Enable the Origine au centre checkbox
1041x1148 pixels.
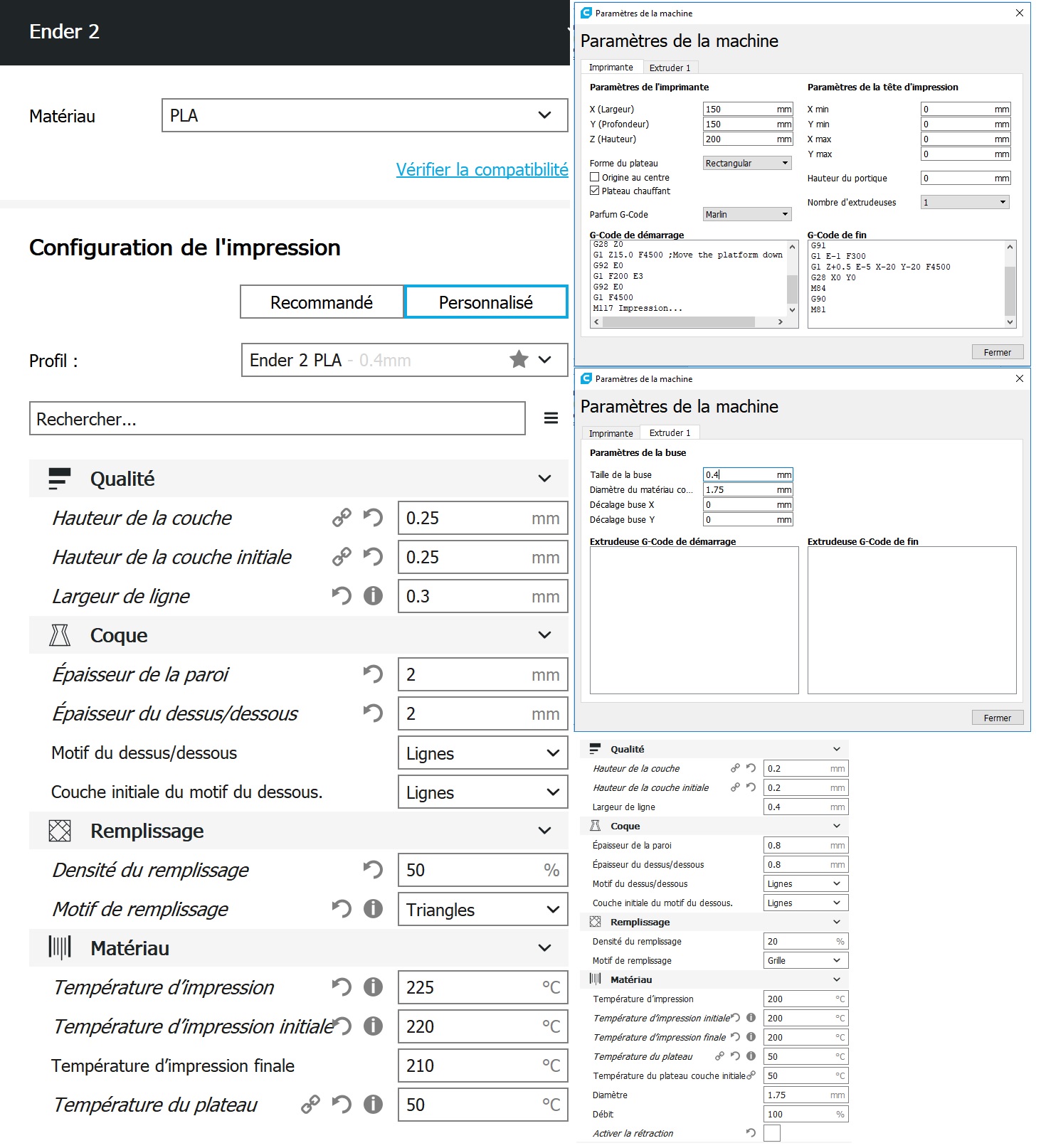point(595,177)
